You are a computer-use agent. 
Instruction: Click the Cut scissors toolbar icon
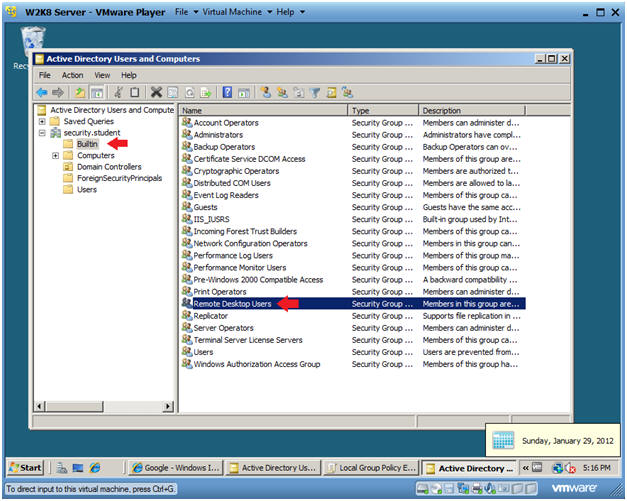click(118, 93)
